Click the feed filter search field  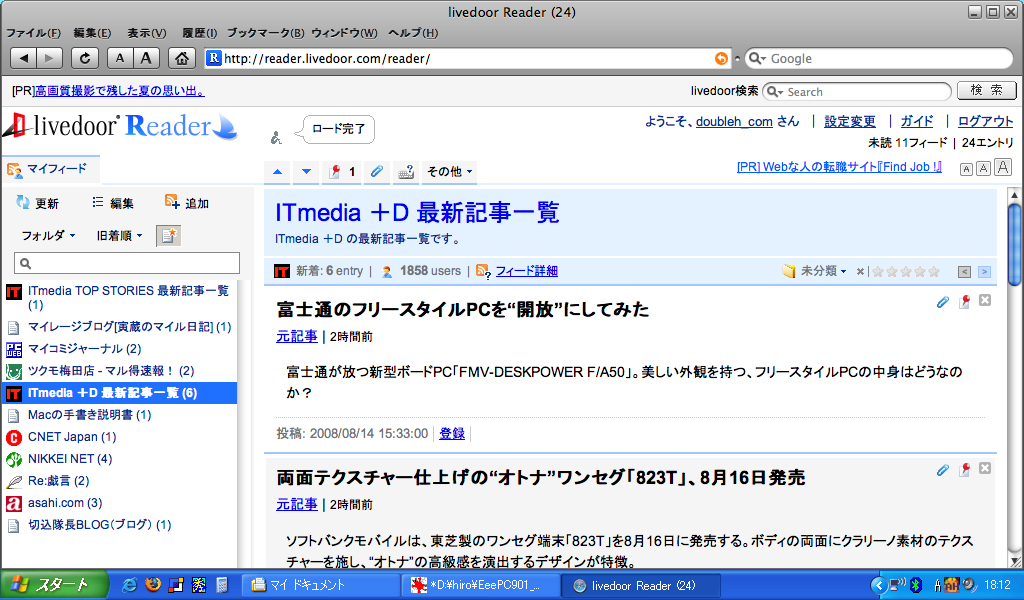127,263
